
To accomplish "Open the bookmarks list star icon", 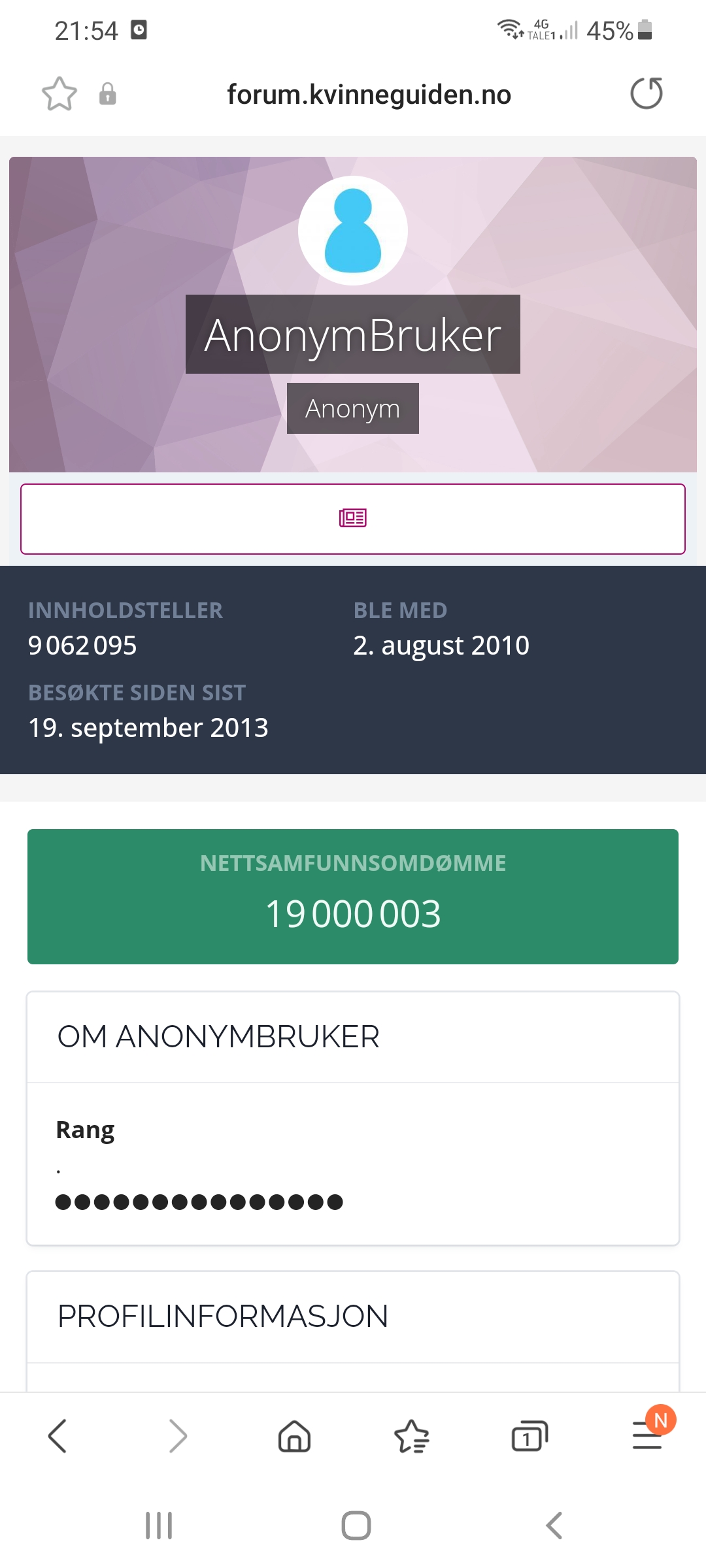I will 412,1436.
